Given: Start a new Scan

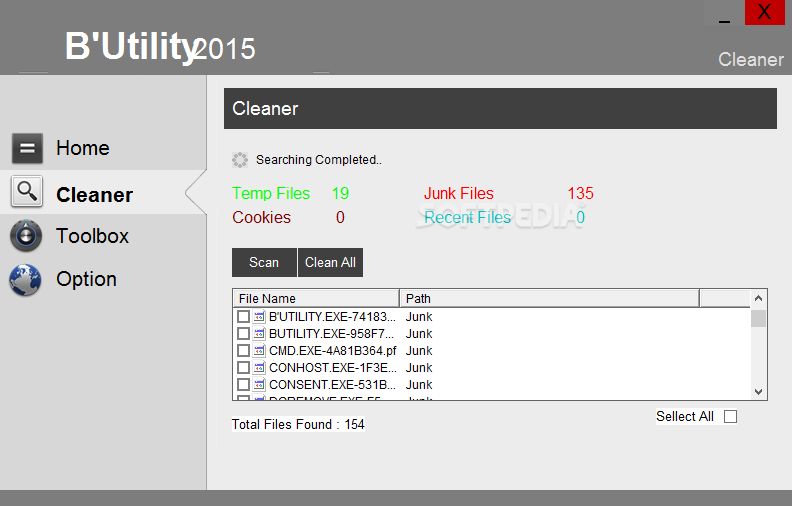Looking at the screenshot, I should click(x=264, y=262).
